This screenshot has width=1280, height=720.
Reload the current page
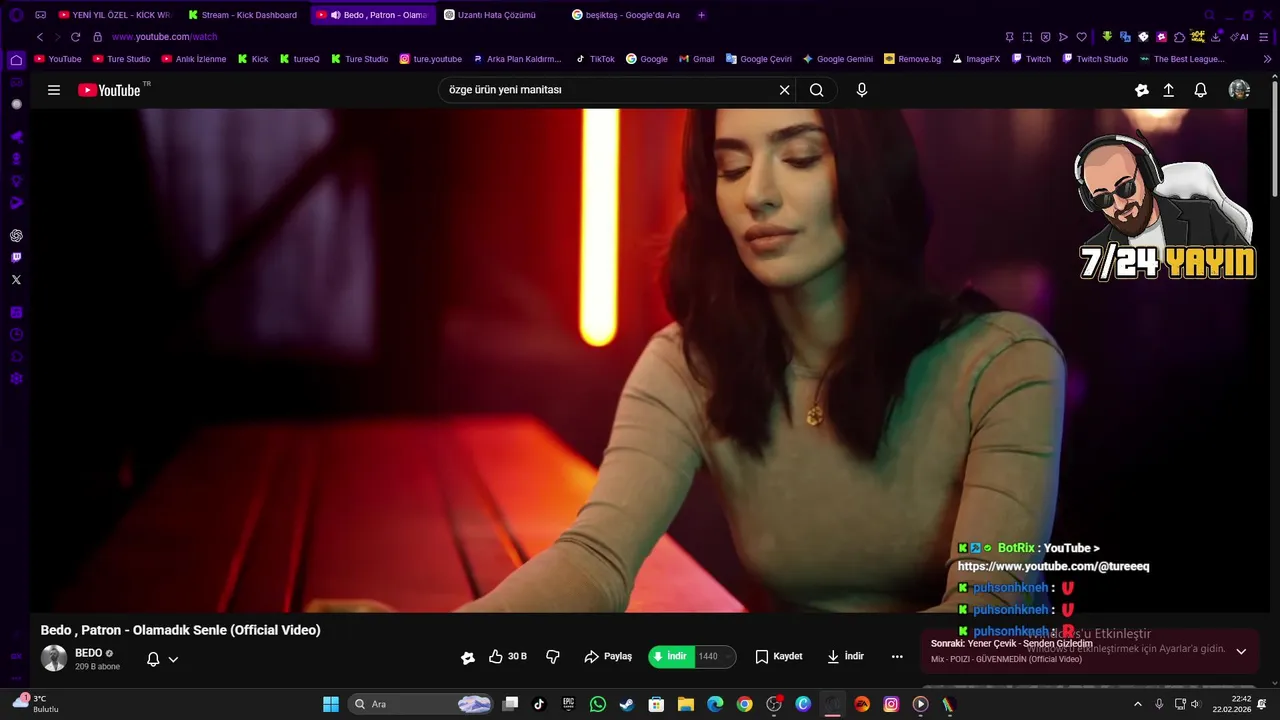click(x=75, y=37)
